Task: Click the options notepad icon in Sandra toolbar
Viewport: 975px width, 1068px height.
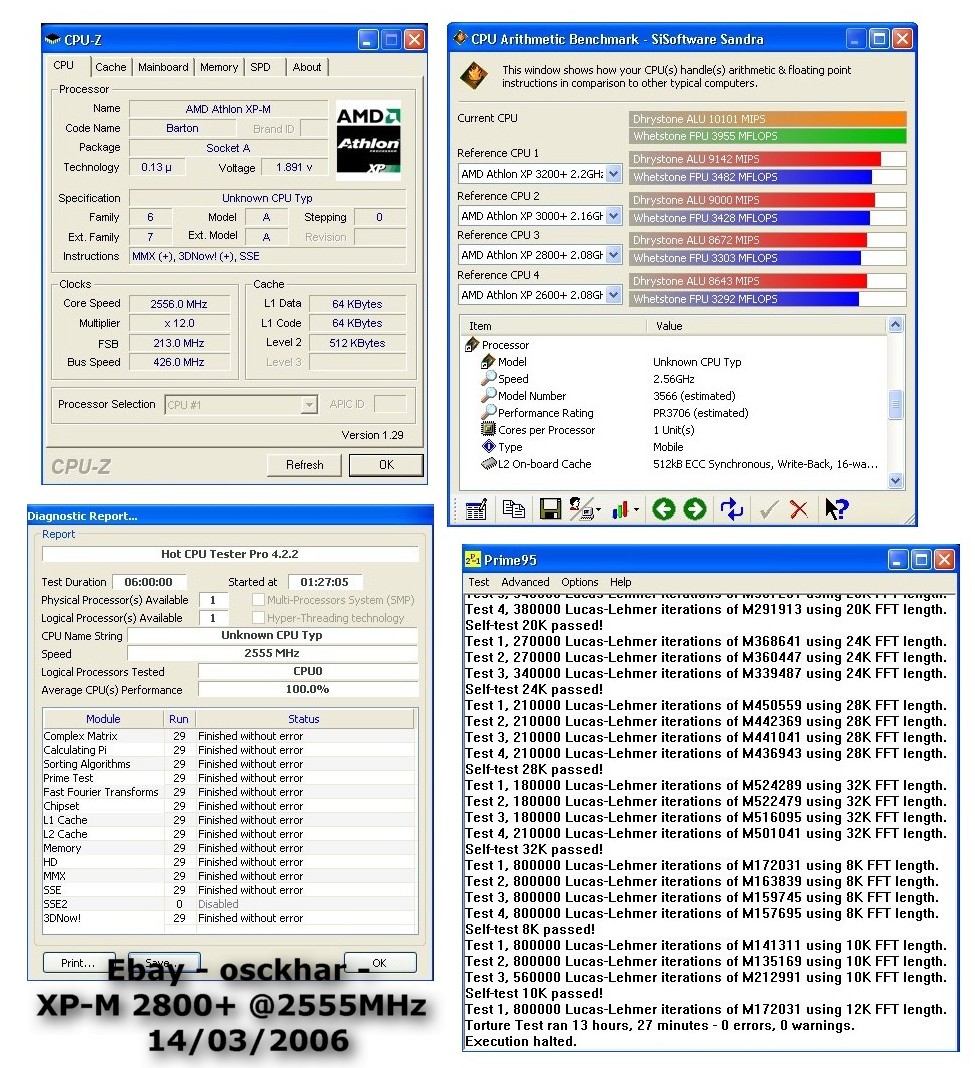Action: coord(477,509)
